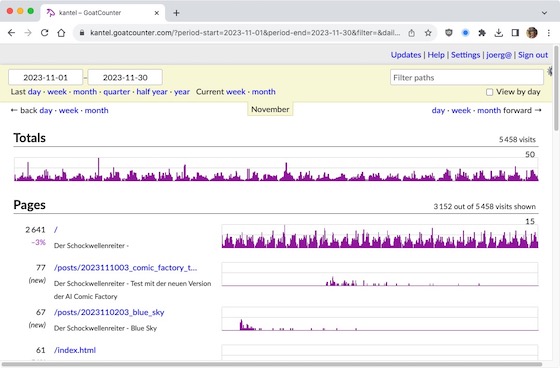Sign out of GoatCounter
This screenshot has width=560, height=368.
[x=533, y=55]
